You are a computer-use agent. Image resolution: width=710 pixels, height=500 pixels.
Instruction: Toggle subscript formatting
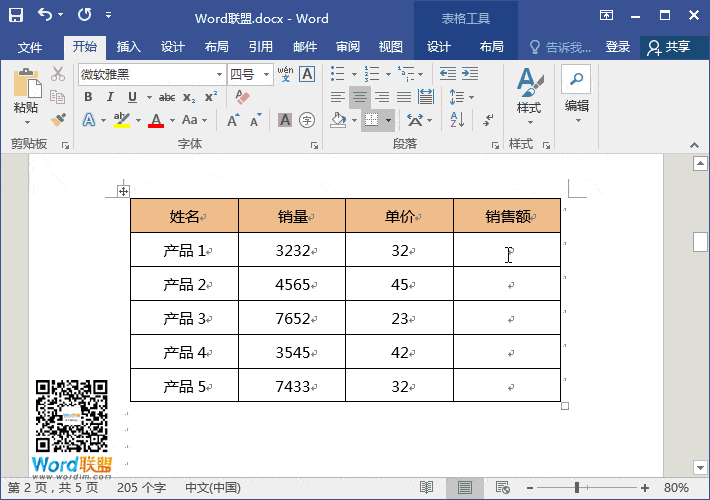(189, 97)
